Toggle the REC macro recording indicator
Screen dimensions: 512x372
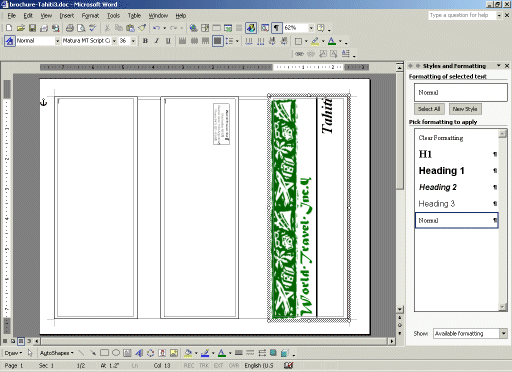(x=189, y=365)
